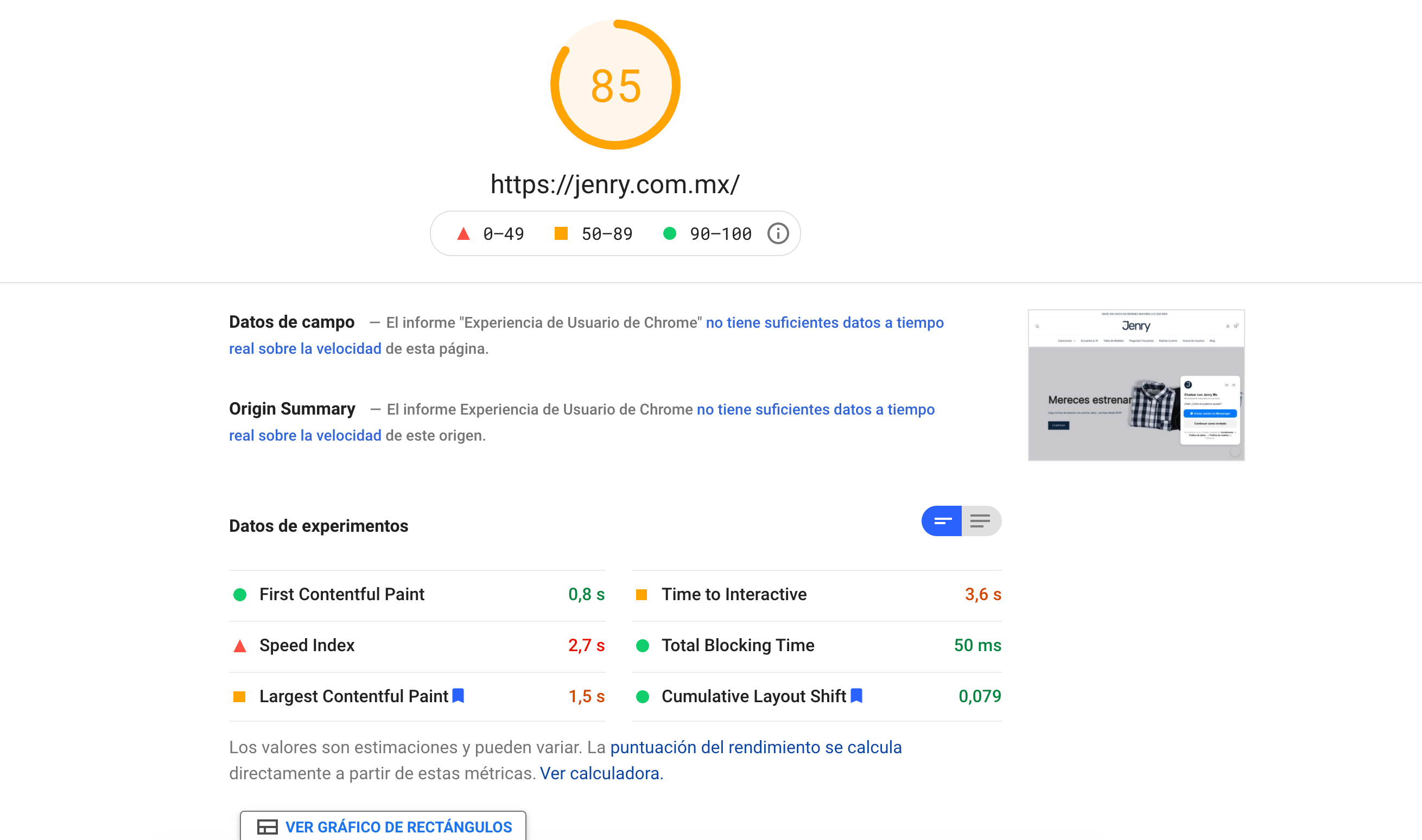Click the green circle 90–100 legend icon
1422x840 pixels.
pos(670,233)
